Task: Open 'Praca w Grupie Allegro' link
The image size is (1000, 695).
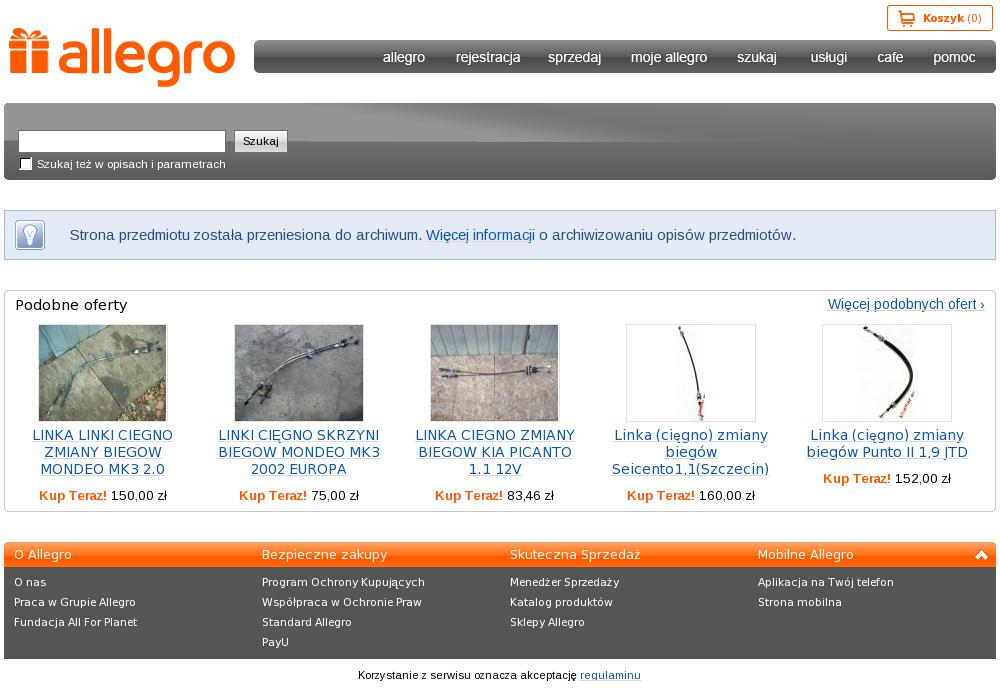Action: tap(75, 602)
